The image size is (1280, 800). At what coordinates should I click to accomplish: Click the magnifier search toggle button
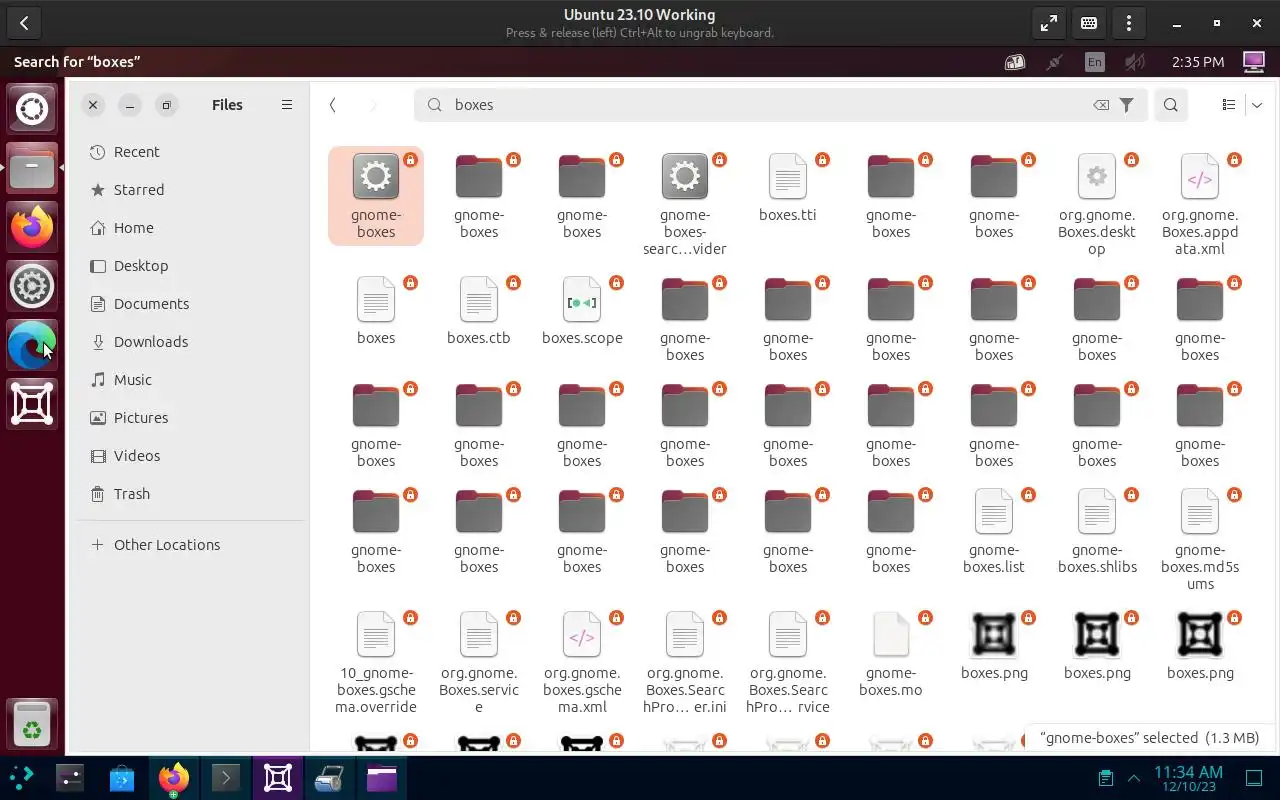pos(1171,105)
